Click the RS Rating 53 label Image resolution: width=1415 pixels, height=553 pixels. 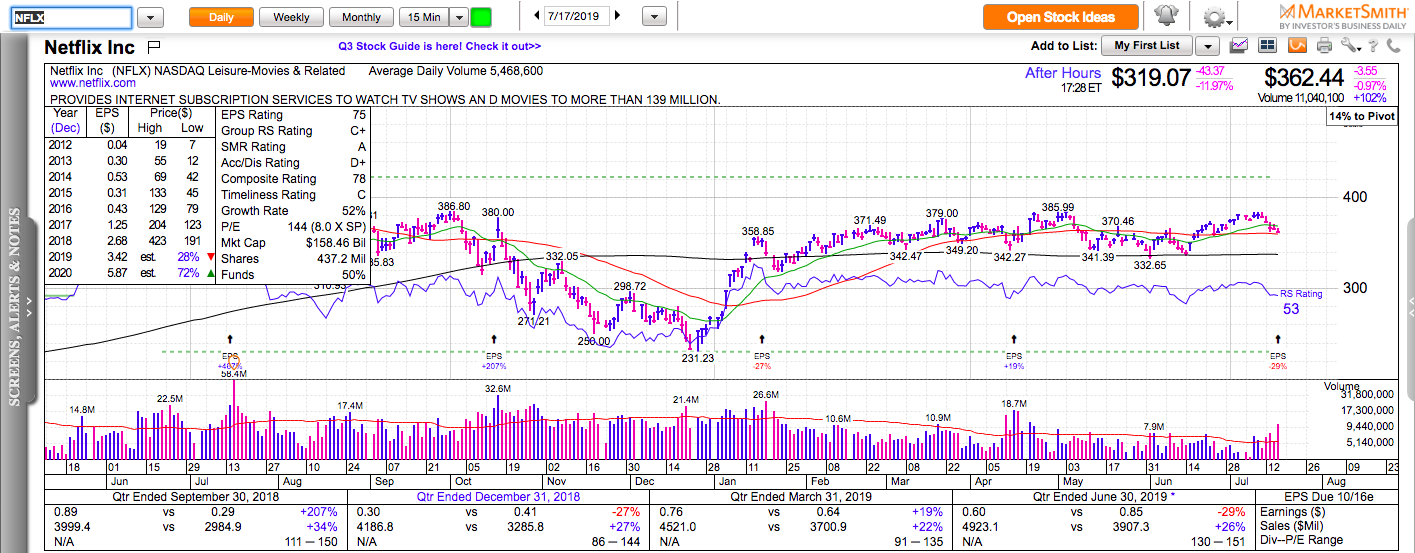(1300, 302)
